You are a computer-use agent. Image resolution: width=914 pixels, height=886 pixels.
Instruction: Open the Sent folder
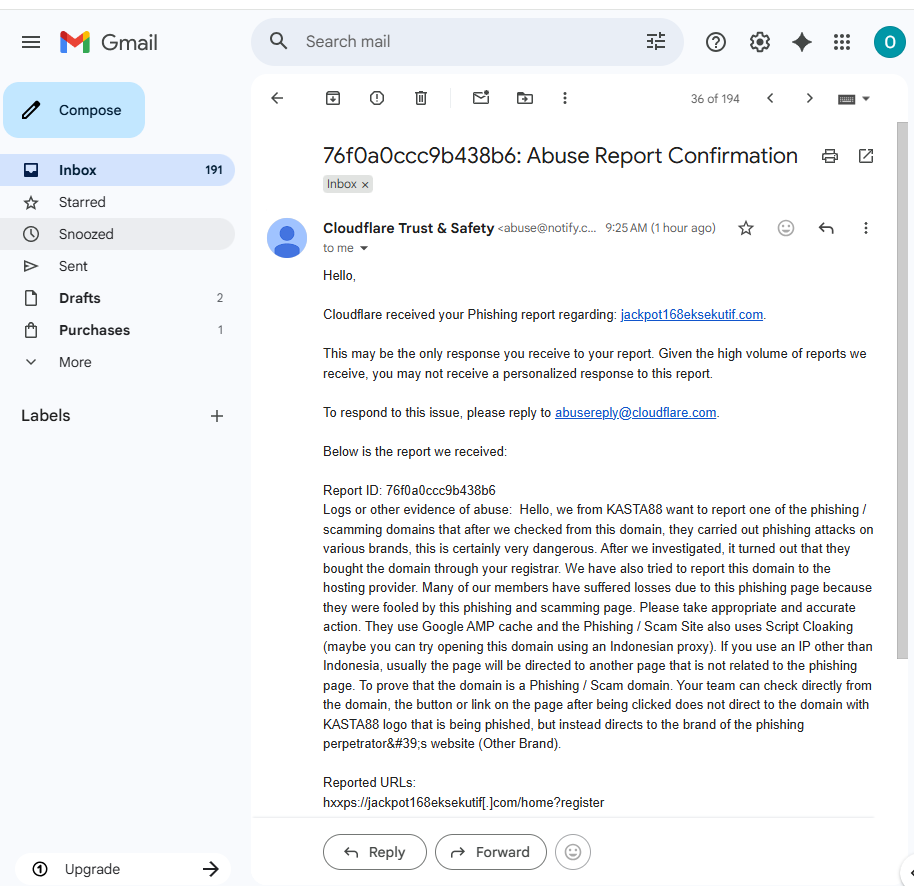pyautogui.click(x=117, y=266)
